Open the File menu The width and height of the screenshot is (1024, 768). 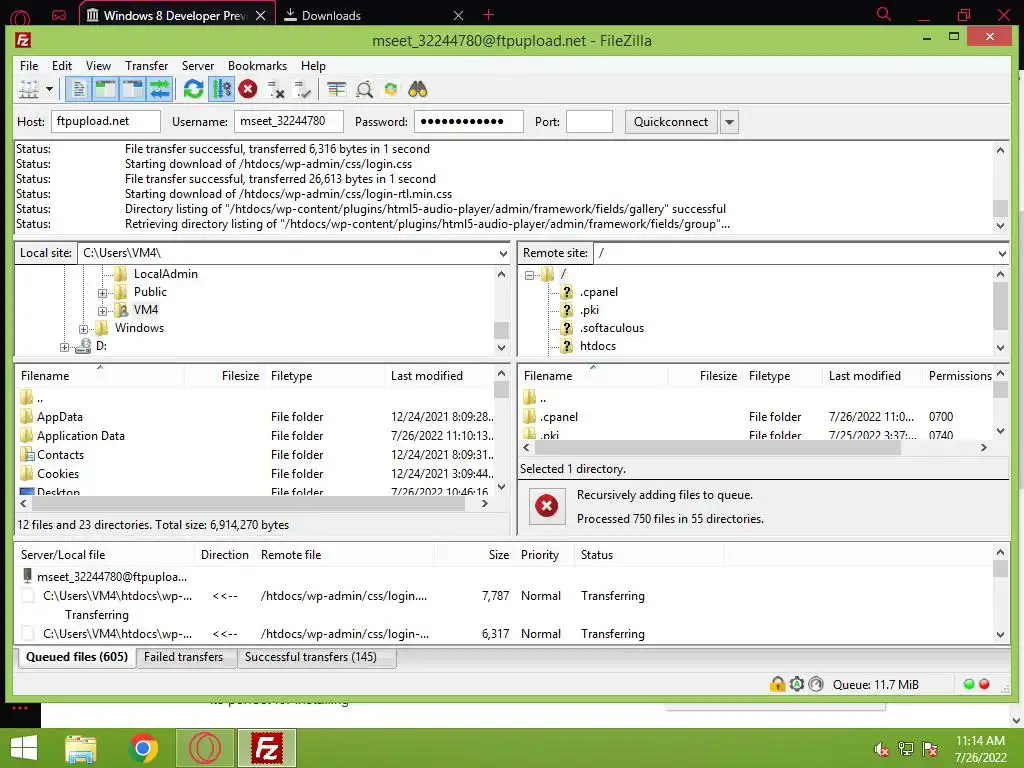point(29,66)
